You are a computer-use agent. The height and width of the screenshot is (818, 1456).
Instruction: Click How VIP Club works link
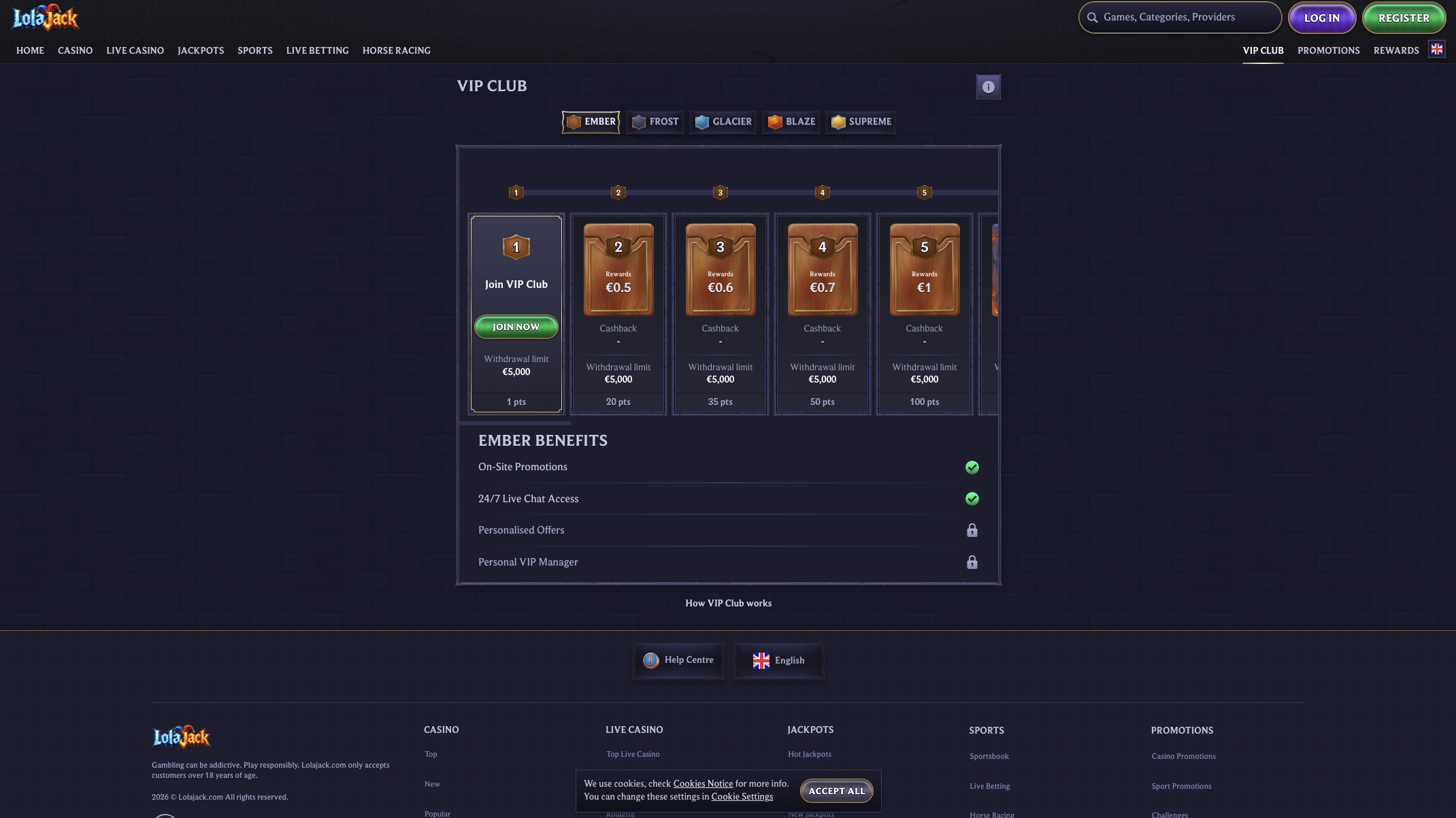click(x=728, y=603)
